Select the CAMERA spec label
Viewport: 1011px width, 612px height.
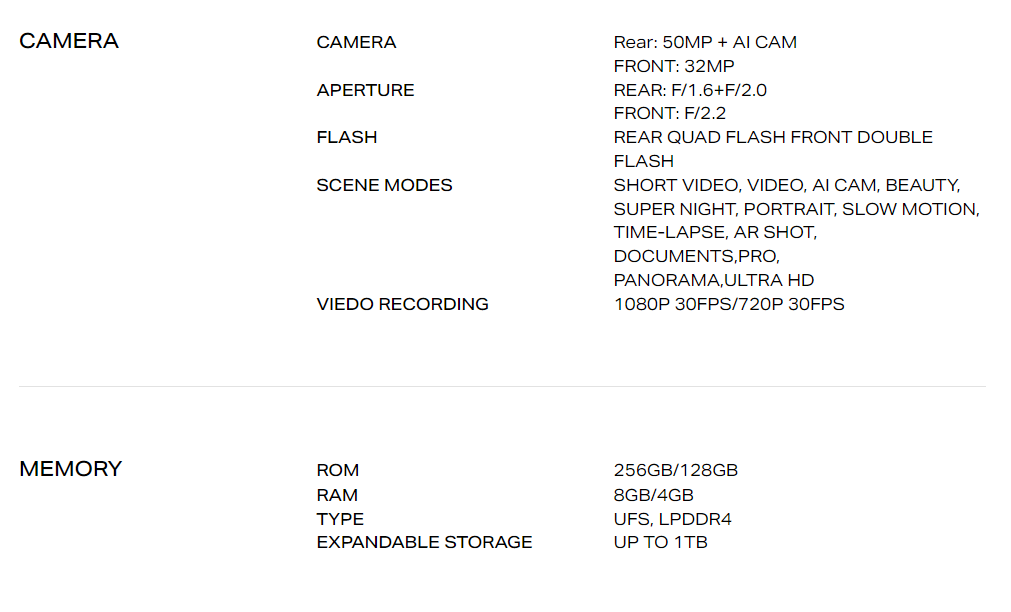pos(356,43)
